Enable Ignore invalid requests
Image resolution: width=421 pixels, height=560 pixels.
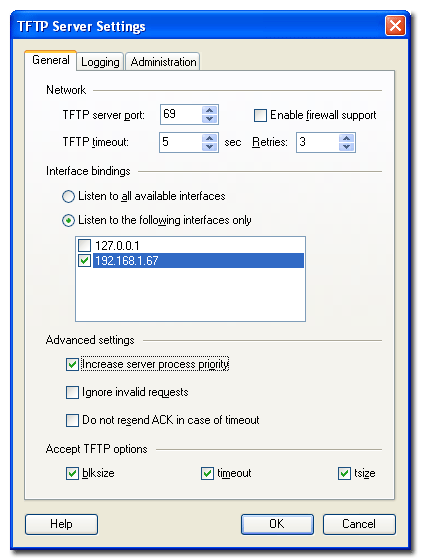tap(72, 392)
